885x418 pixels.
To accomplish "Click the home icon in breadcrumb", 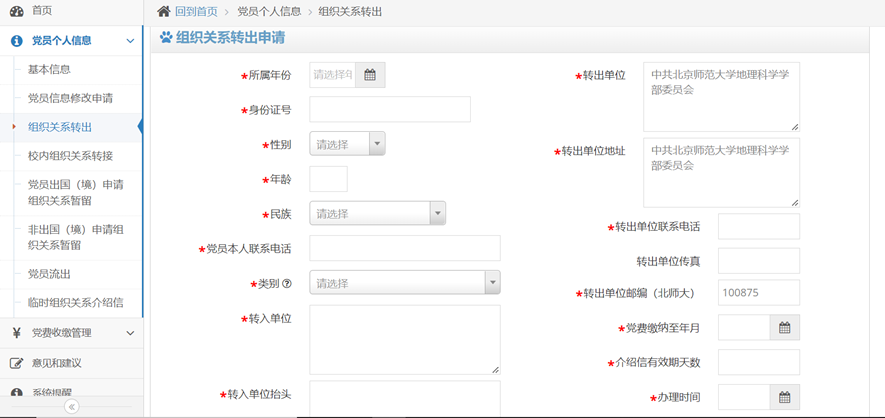I will click(x=164, y=11).
